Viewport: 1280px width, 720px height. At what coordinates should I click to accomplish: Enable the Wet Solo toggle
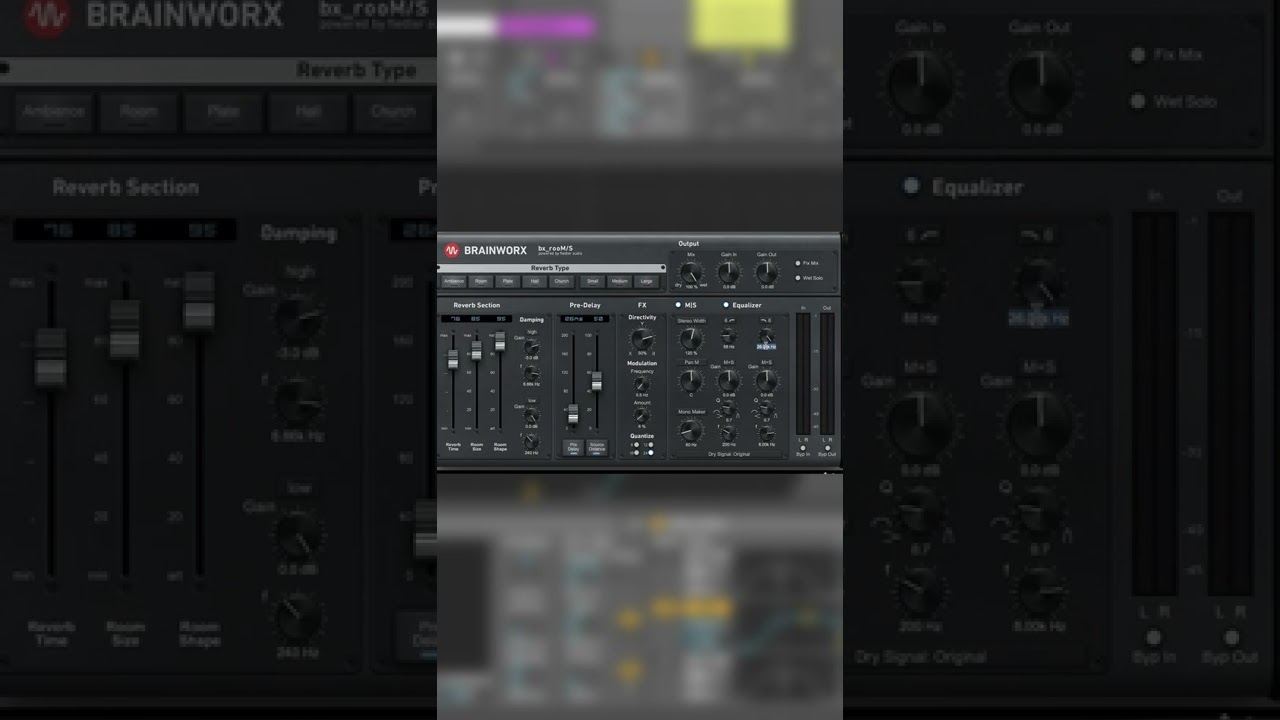798,278
